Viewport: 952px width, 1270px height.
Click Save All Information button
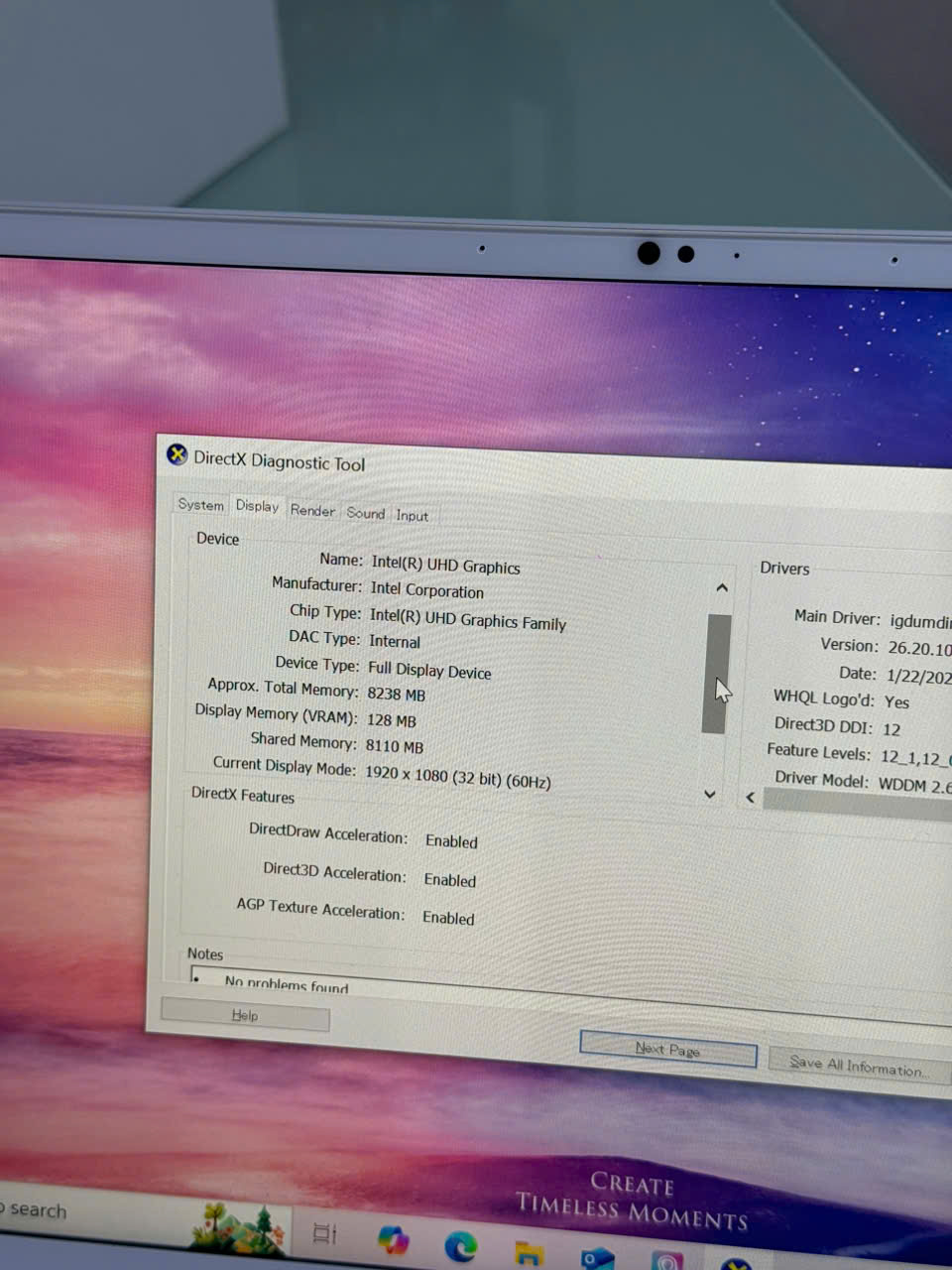pos(859,1066)
